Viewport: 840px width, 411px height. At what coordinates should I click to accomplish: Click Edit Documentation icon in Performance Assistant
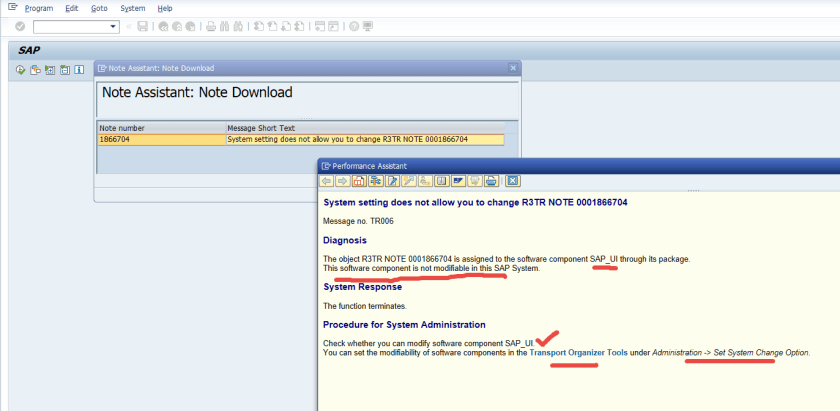tap(393, 181)
